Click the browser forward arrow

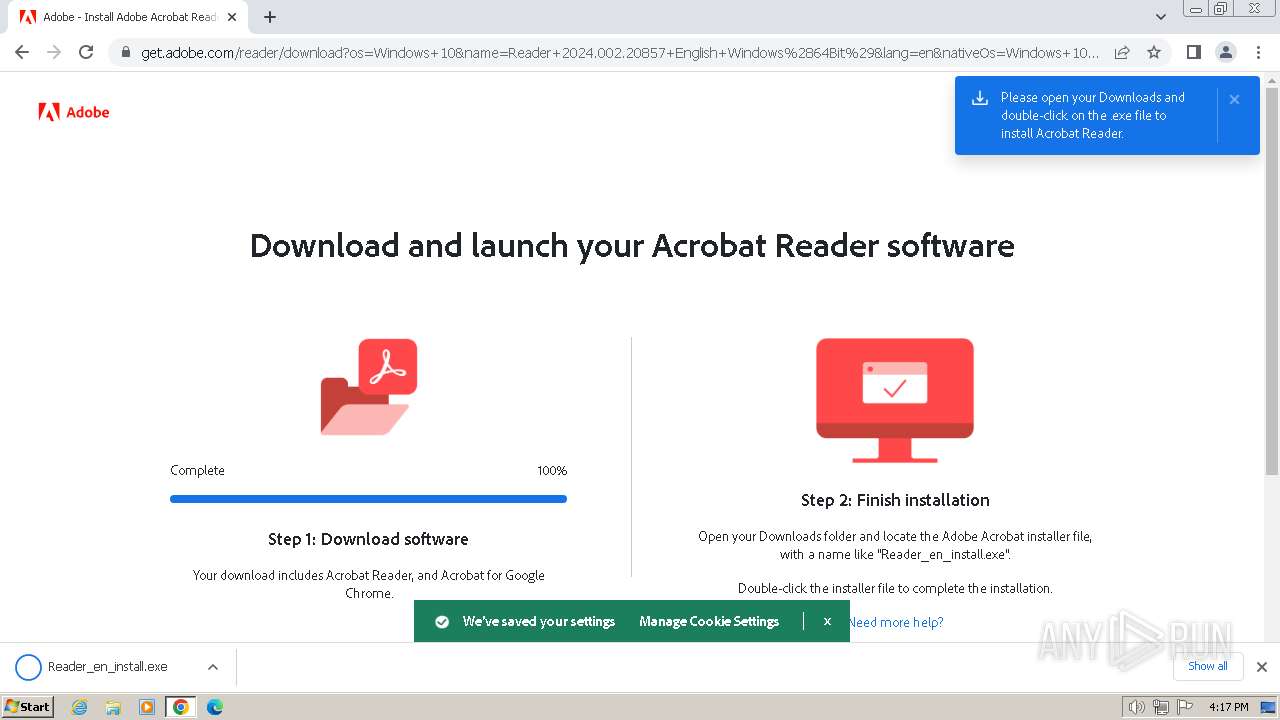coord(54,52)
